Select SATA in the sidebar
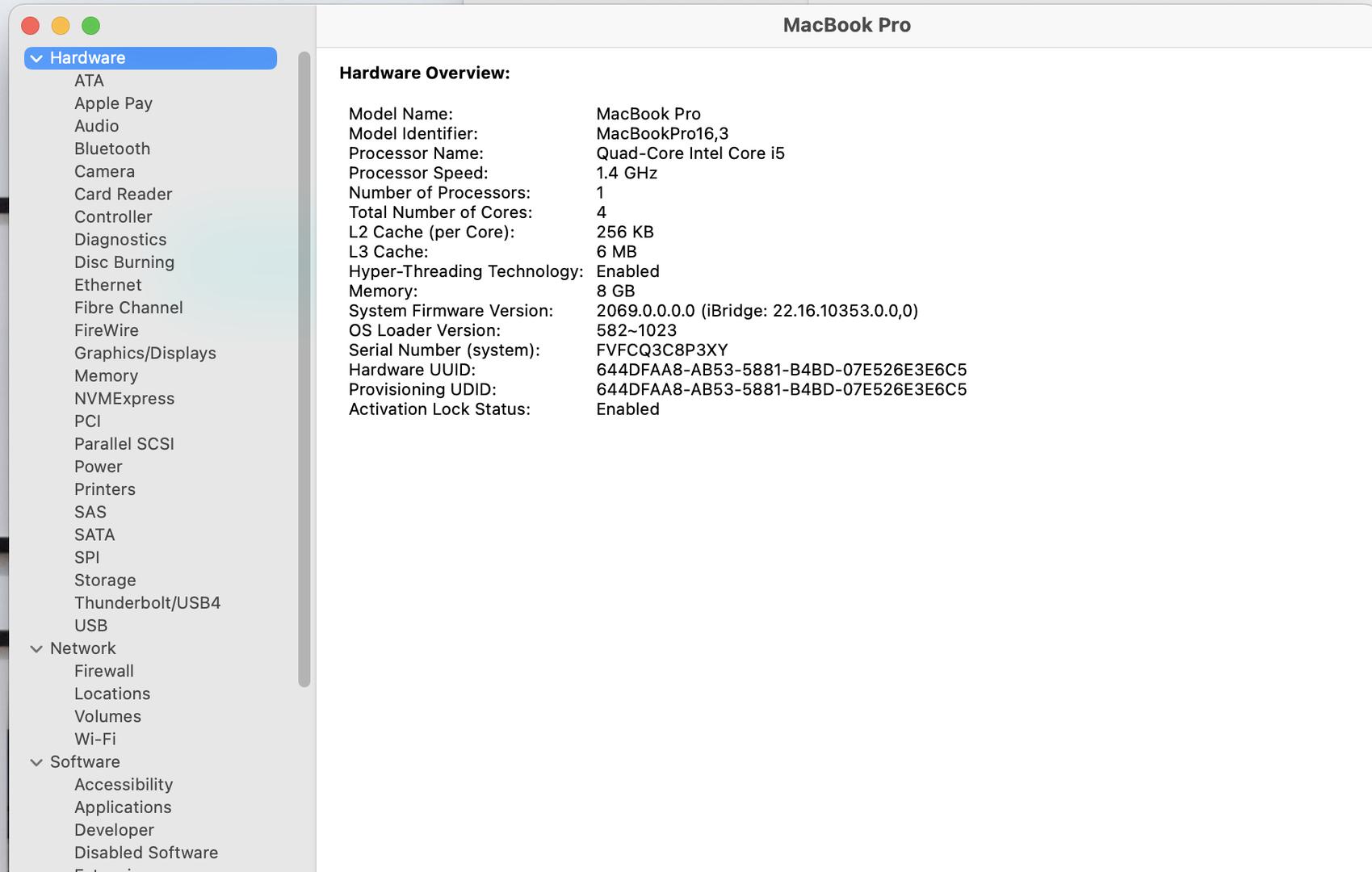This screenshot has height=872, width=1372. [94, 535]
